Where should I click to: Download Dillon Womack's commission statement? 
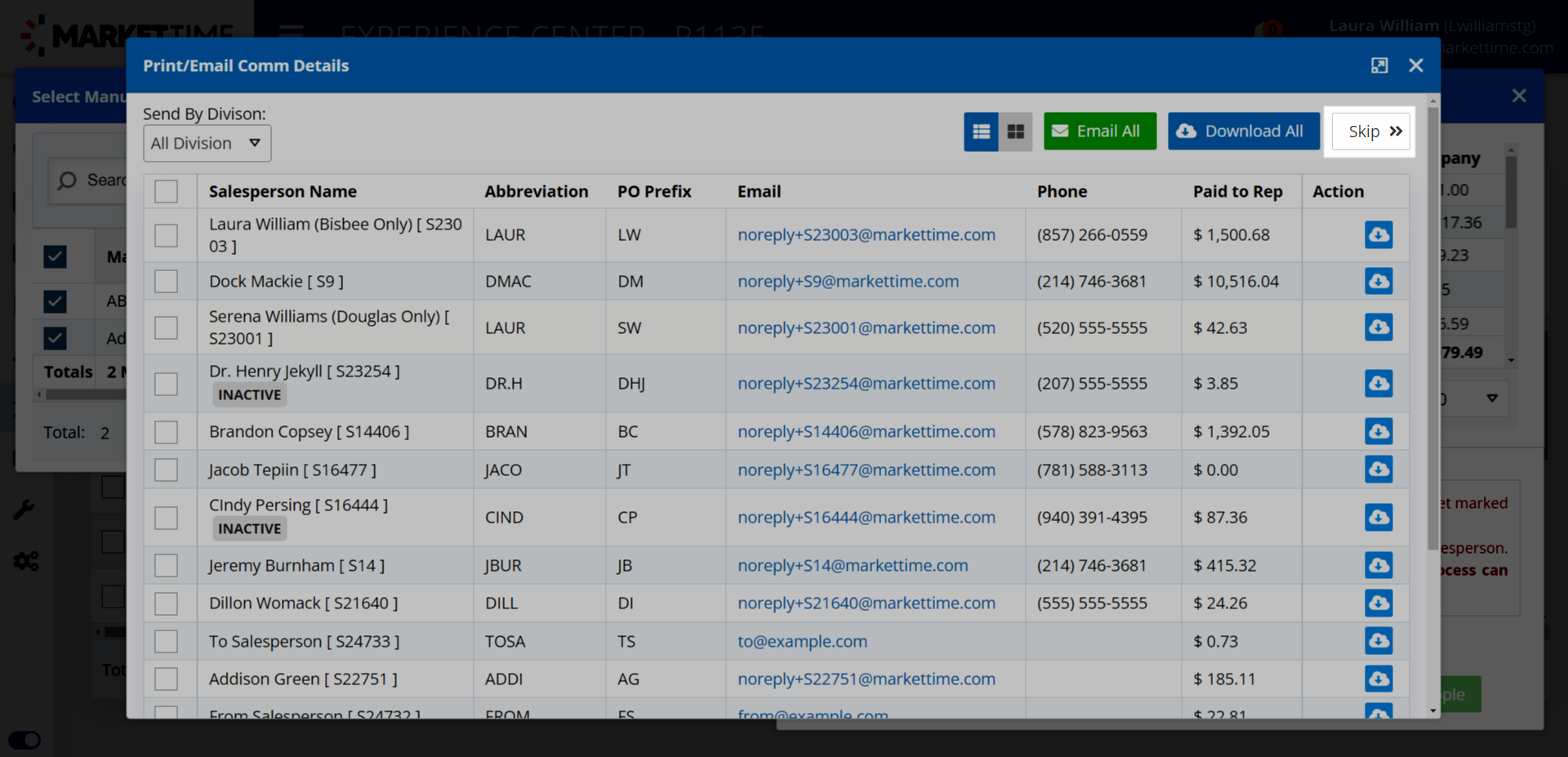pos(1379,603)
